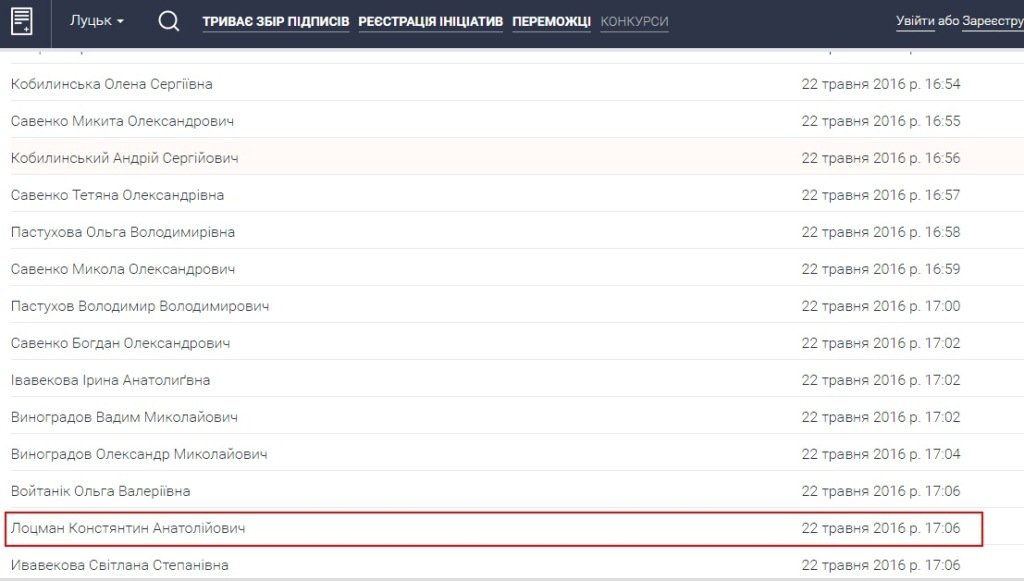Viewport: 1024px width, 581px height.
Task: Click the document logo icon in header
Action: [22, 21]
